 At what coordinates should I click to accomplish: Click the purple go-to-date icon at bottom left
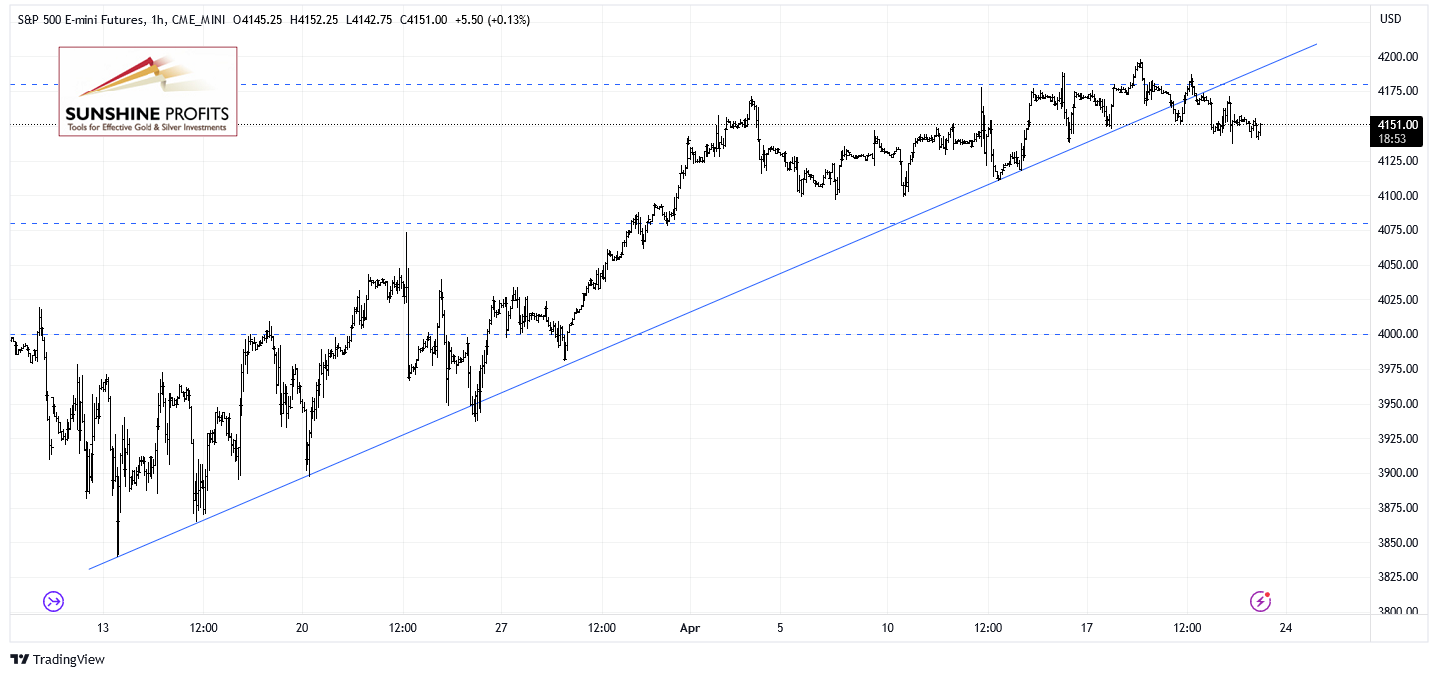(53, 601)
